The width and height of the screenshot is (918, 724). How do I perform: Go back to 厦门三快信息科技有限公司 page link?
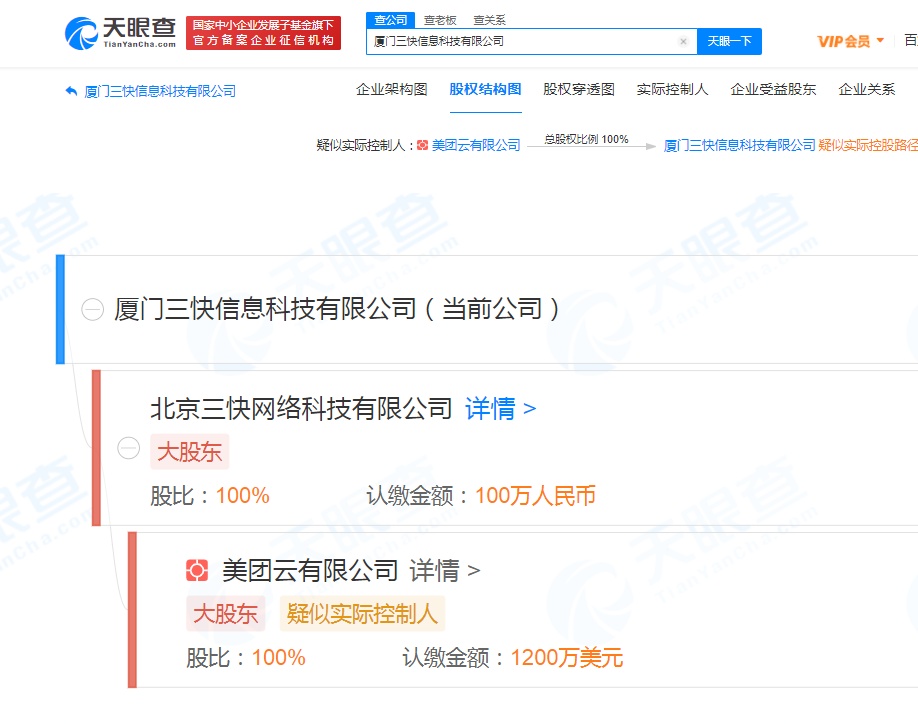click(x=160, y=91)
